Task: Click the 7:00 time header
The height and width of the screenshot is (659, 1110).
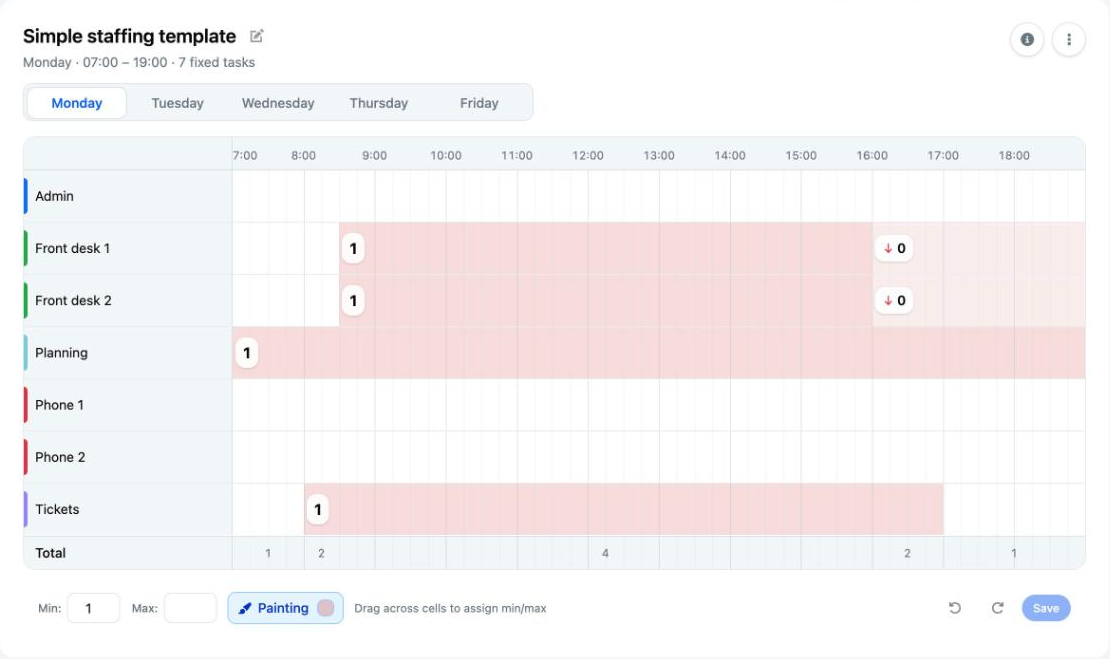Action: click(245, 155)
